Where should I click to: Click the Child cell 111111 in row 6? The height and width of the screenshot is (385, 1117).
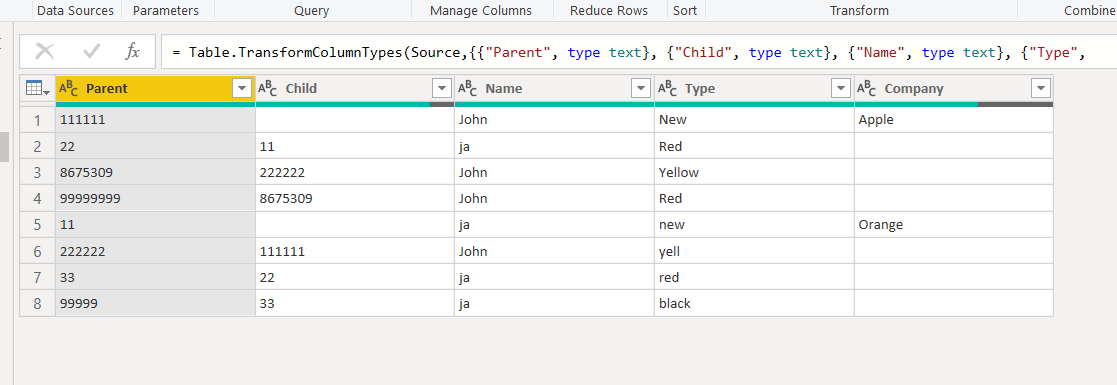pyautogui.click(x=355, y=251)
